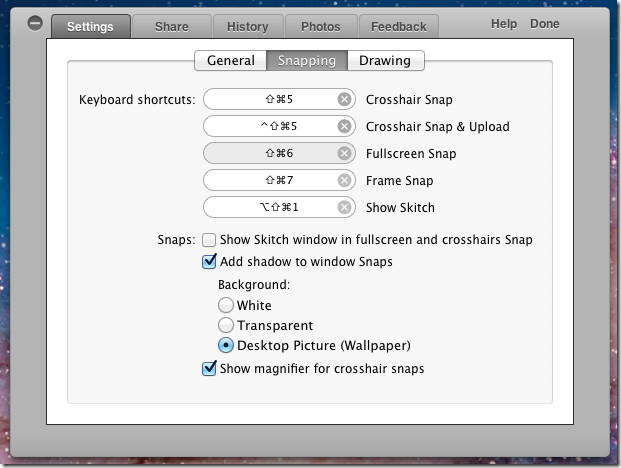621x468 pixels.
Task: Clear the Fullscreen Snap shortcut
Action: (344, 153)
